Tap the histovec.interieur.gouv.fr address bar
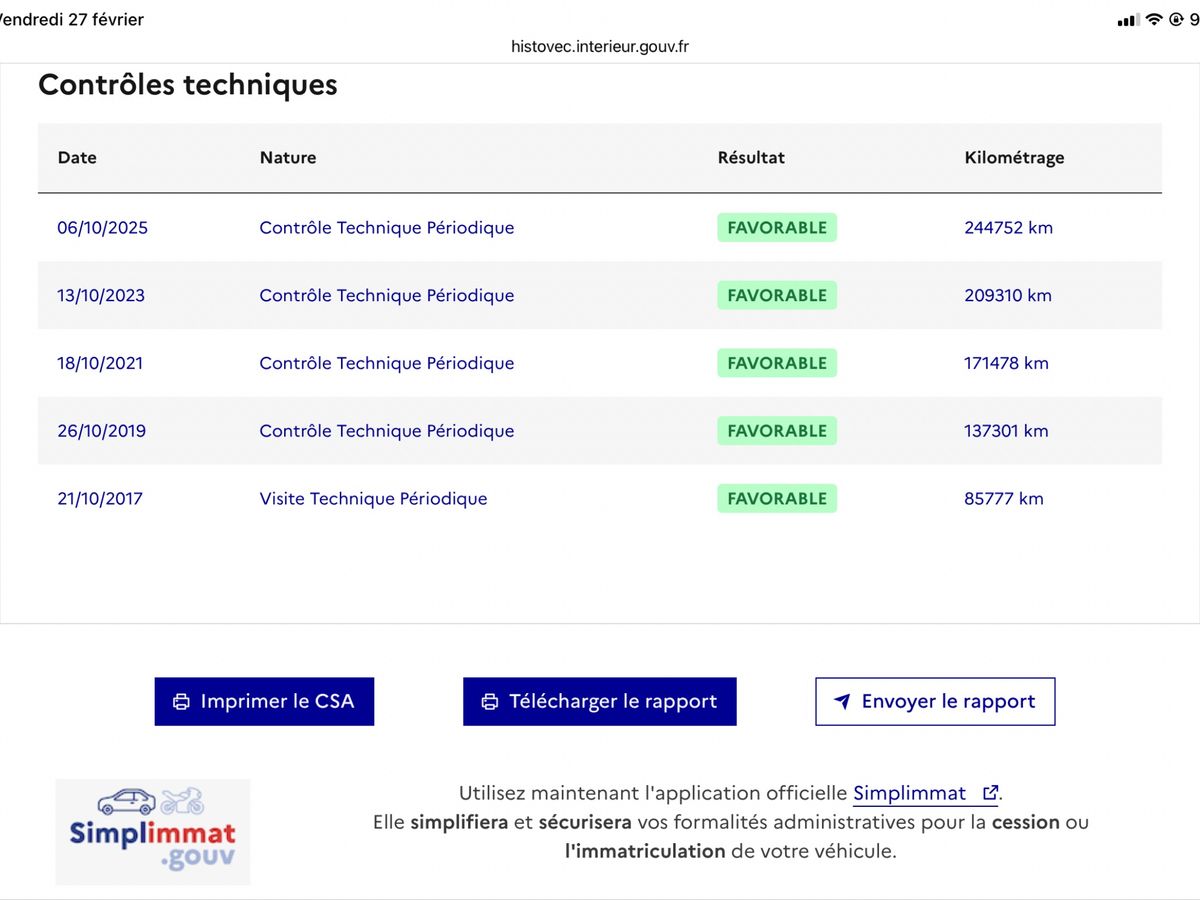 600,46
